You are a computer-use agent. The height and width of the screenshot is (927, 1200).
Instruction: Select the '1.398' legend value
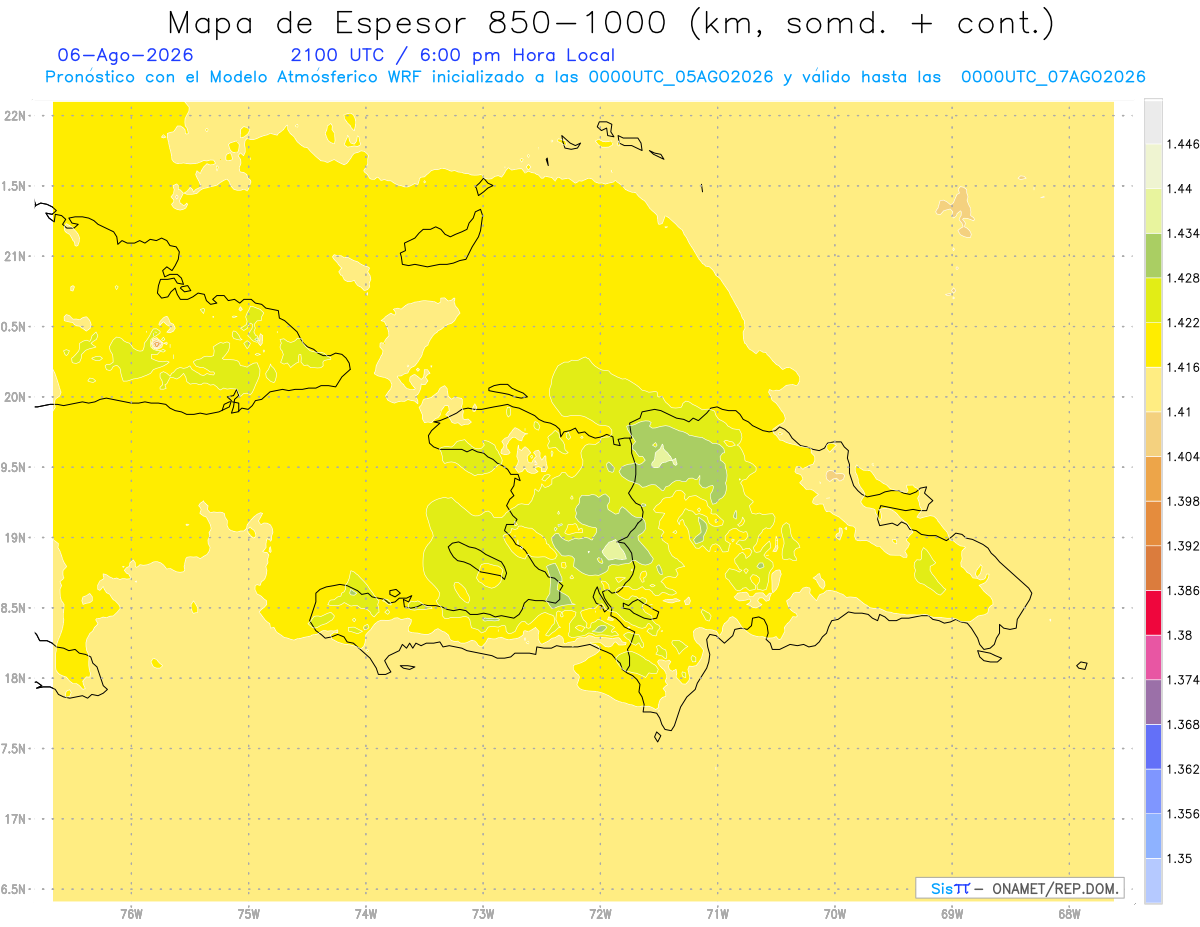coord(1183,501)
